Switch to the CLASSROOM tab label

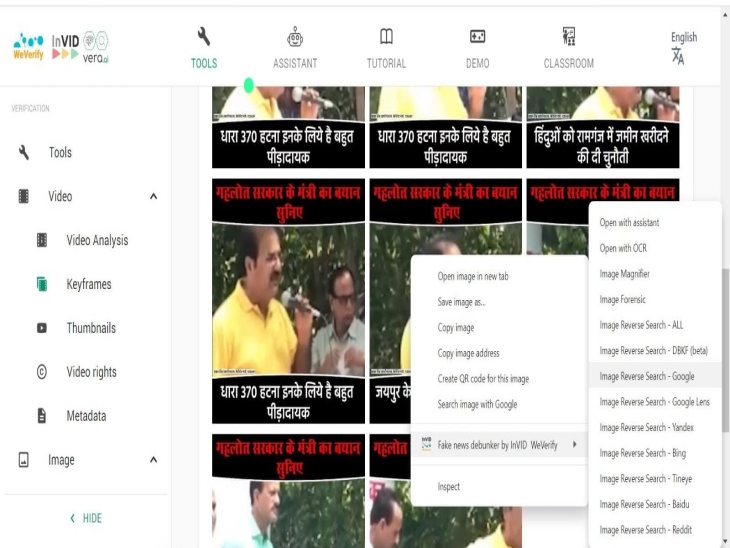tap(568, 63)
